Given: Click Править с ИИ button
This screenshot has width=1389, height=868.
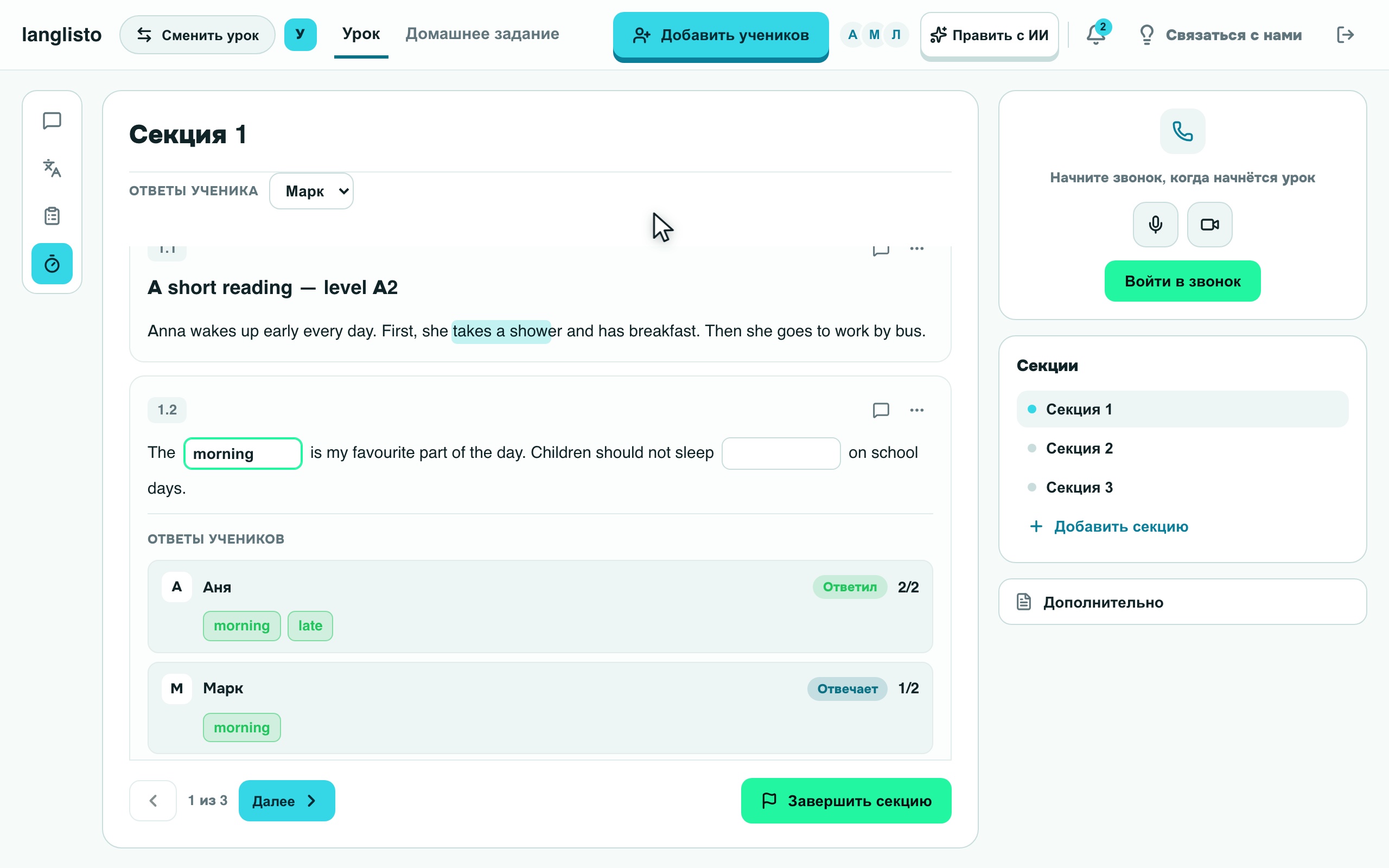Looking at the screenshot, I should click(989, 35).
